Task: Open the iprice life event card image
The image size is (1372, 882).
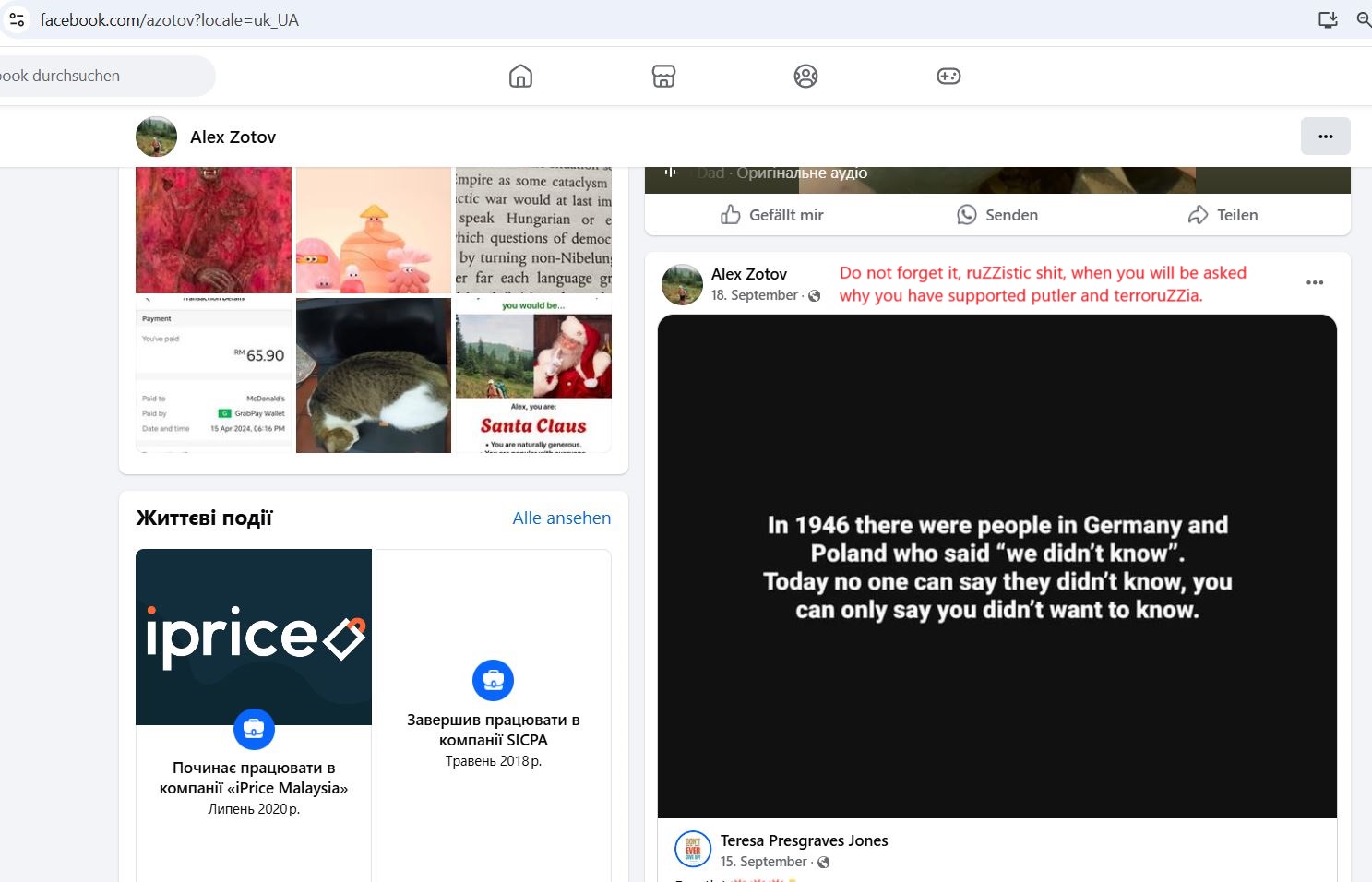Action: [x=254, y=637]
